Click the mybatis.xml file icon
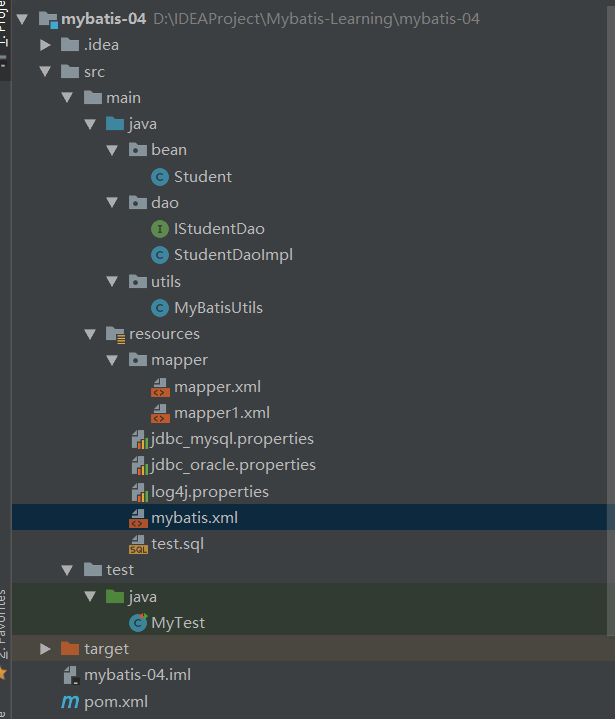Image resolution: width=615 pixels, height=719 pixels. click(x=138, y=519)
